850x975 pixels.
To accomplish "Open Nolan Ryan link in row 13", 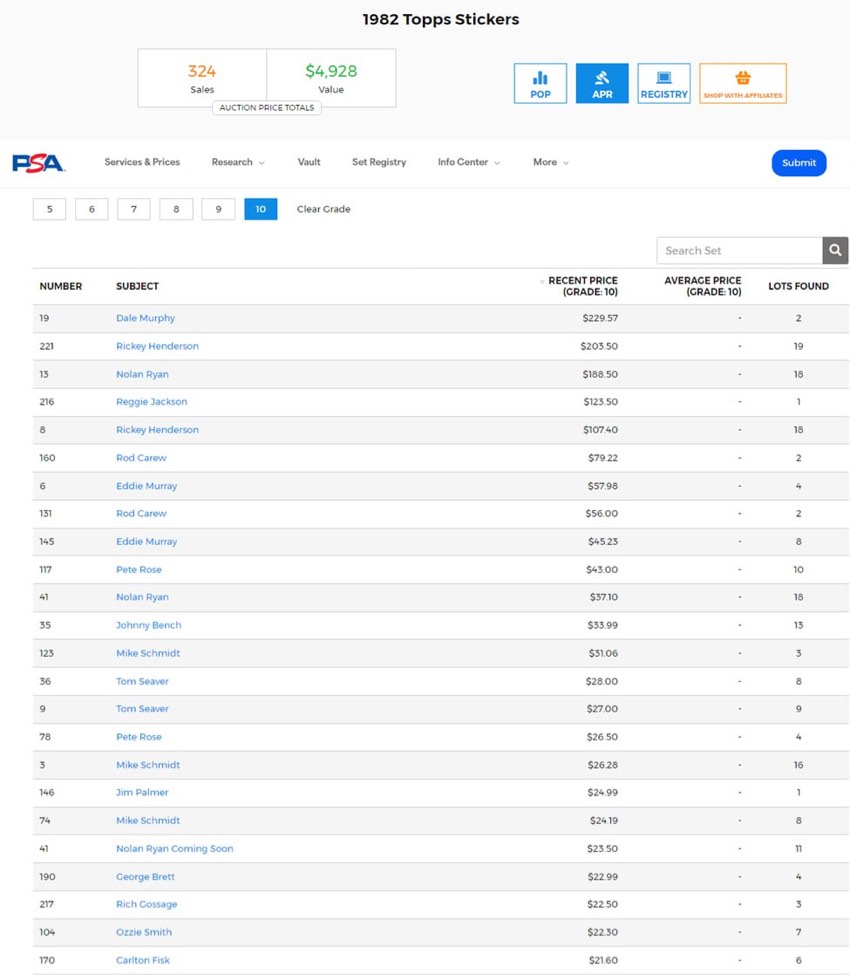I will click(x=142, y=374).
